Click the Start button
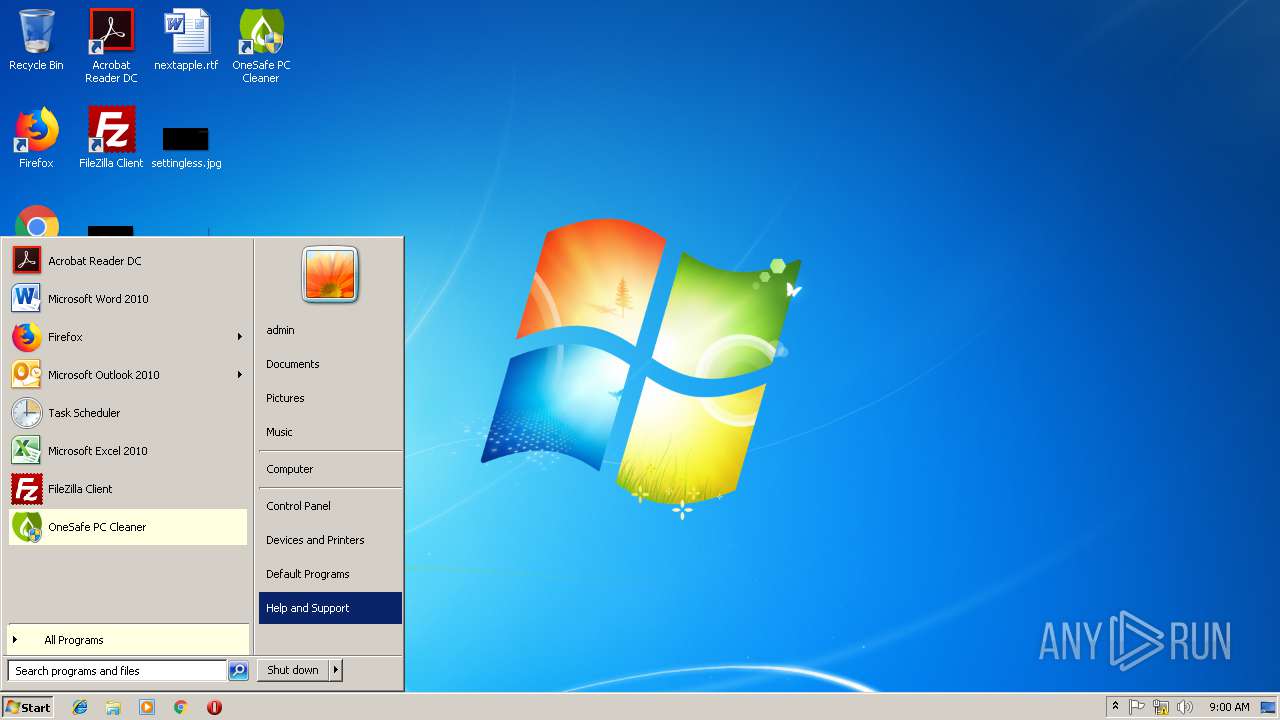Screen dimensions: 1280x720 coord(28,707)
